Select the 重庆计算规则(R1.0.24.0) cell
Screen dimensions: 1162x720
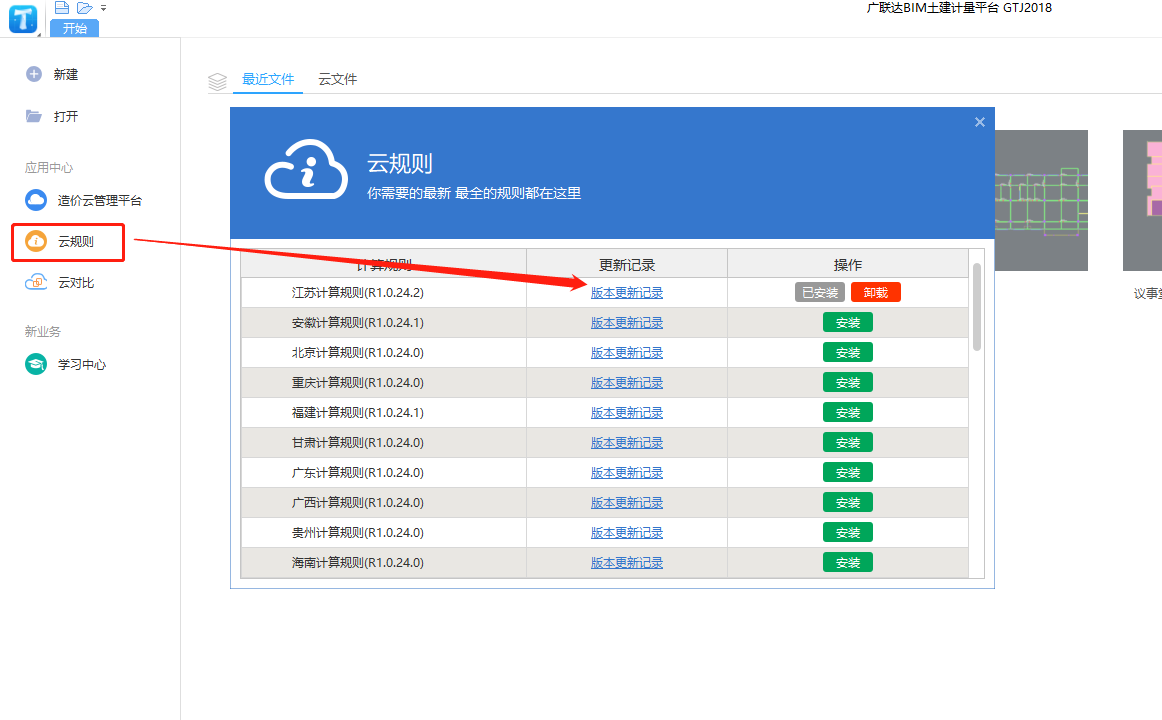pos(384,383)
